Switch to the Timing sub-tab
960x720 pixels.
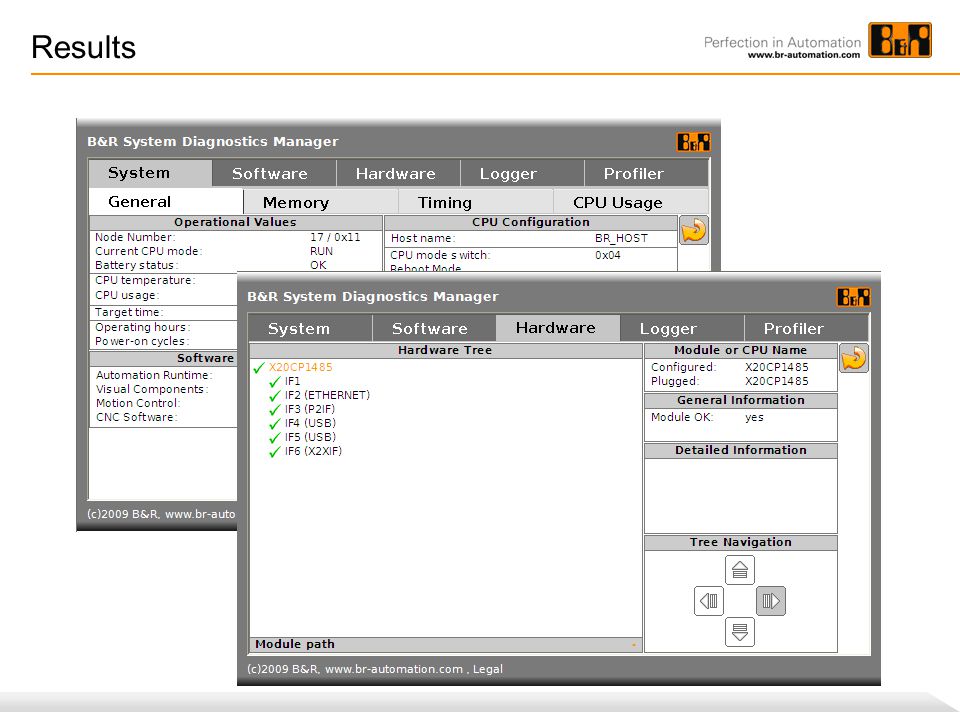pyautogui.click(x=476, y=202)
